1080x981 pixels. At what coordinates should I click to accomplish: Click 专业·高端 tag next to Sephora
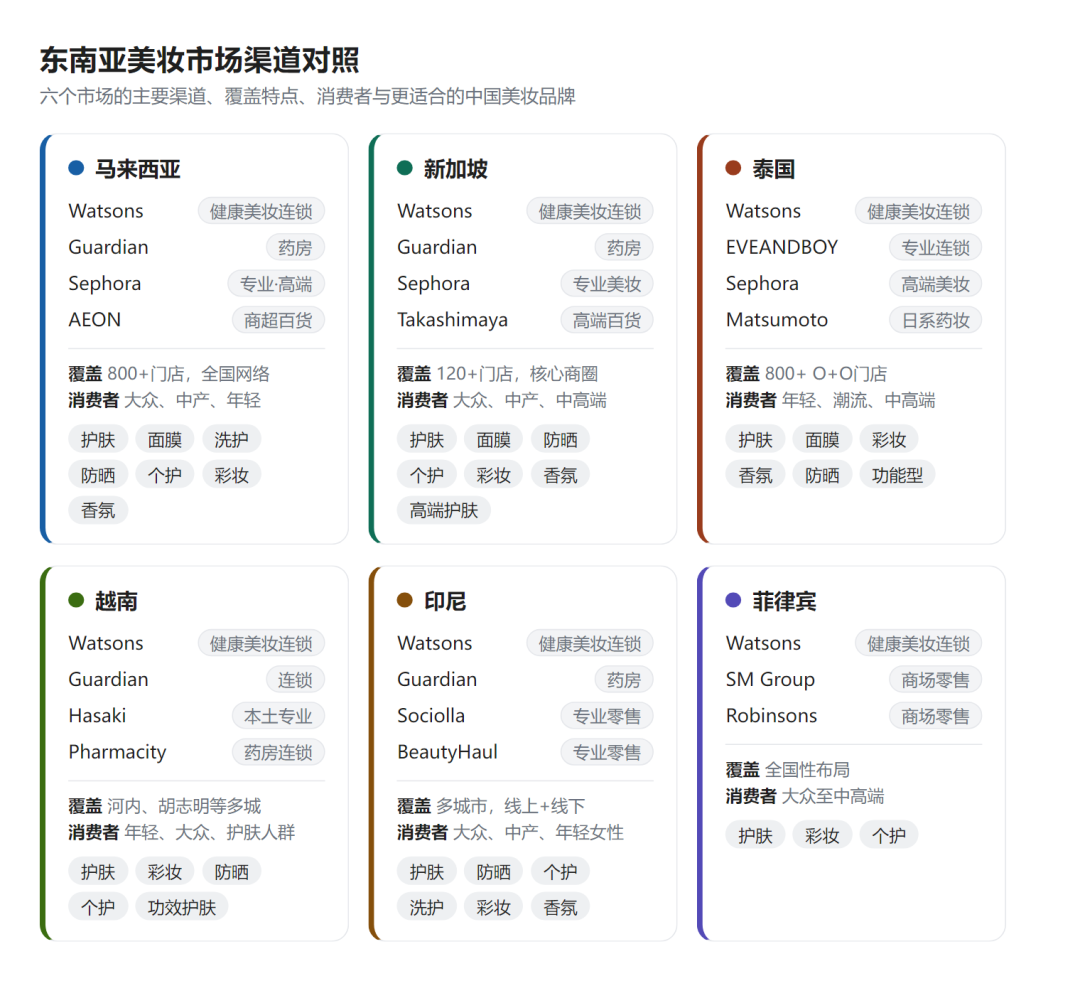click(x=276, y=284)
